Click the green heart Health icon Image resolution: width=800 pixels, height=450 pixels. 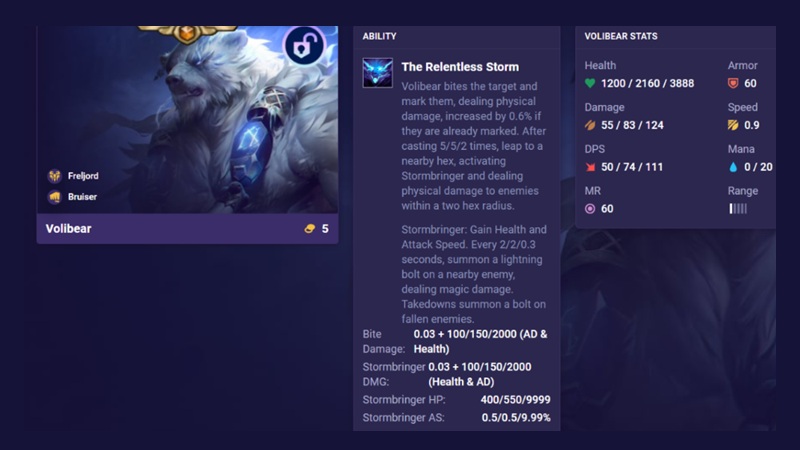click(590, 83)
